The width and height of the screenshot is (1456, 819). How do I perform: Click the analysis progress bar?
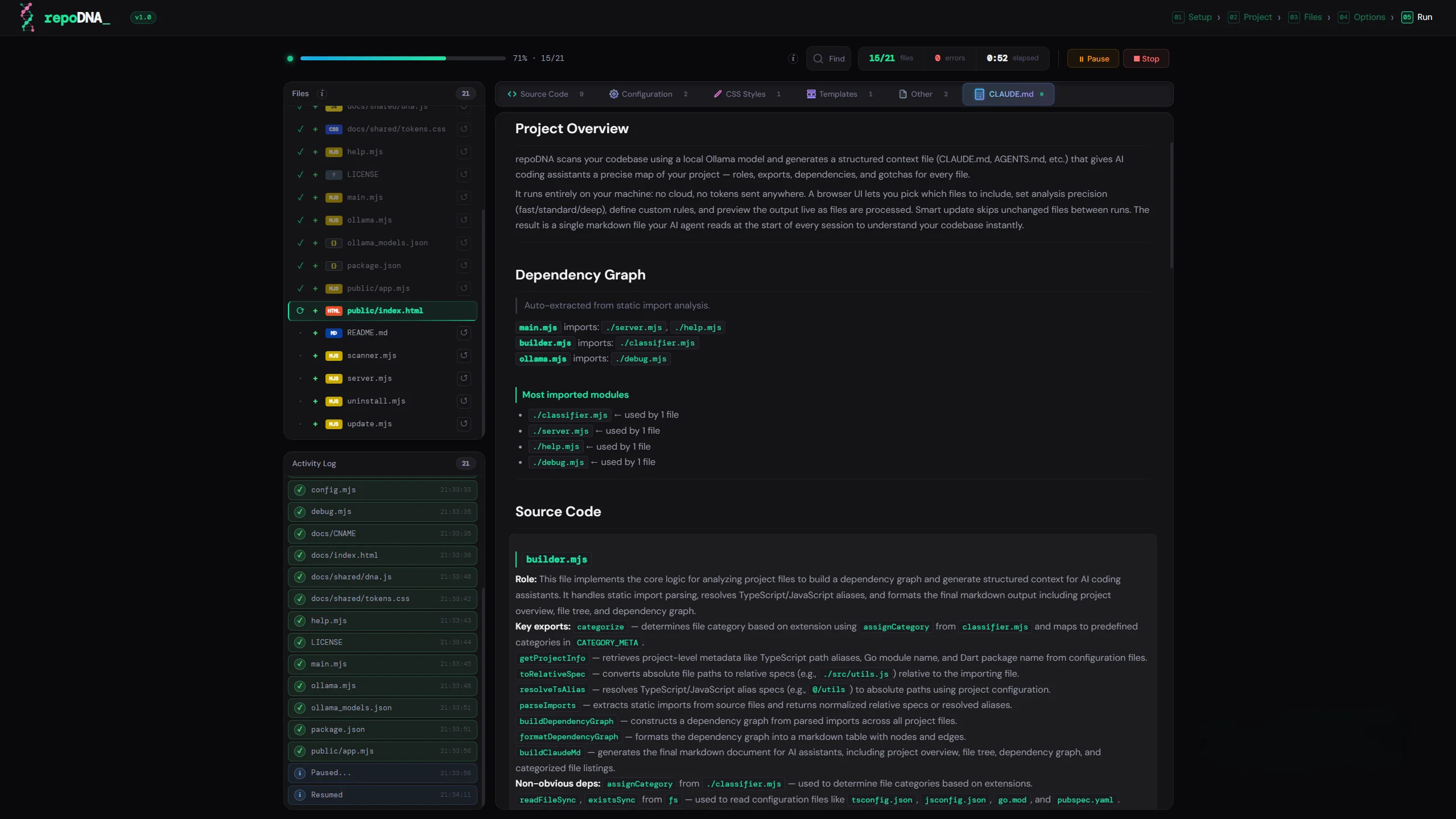[x=403, y=58]
